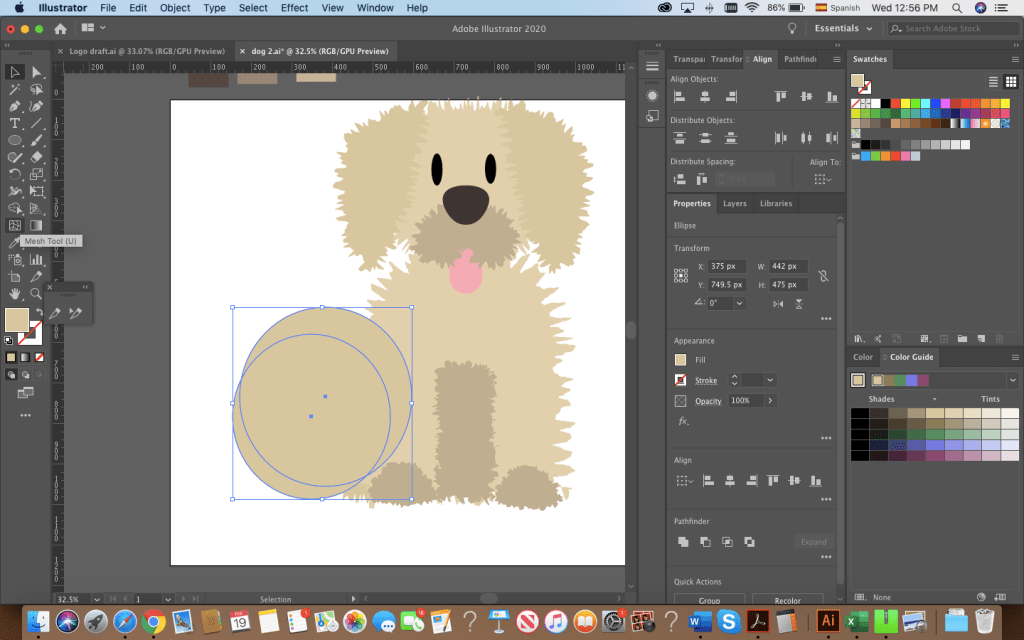Click Vertical Align Top in the Align panel
The image size is (1024, 640).
point(780,96)
